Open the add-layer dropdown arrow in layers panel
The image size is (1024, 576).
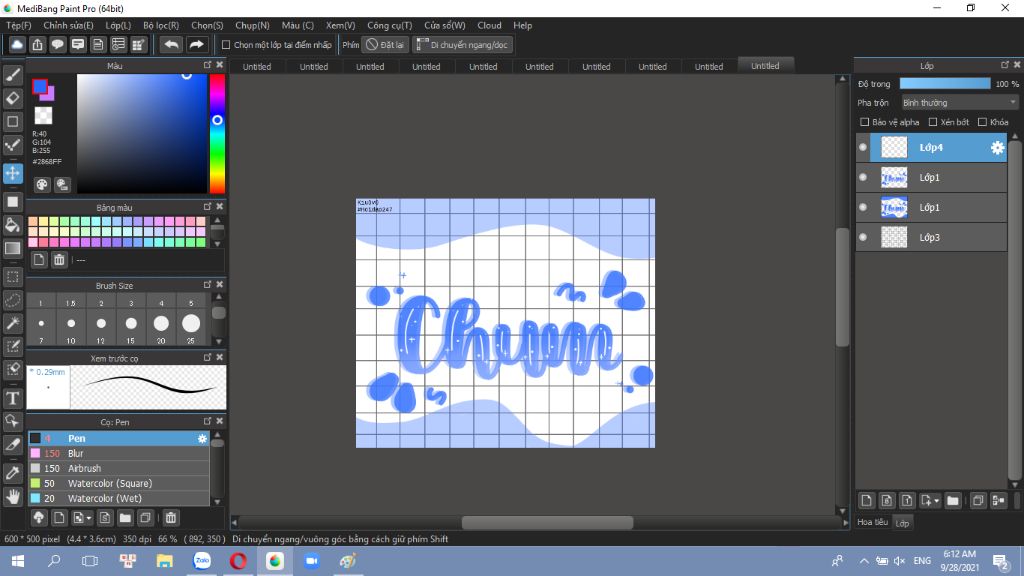(936, 501)
